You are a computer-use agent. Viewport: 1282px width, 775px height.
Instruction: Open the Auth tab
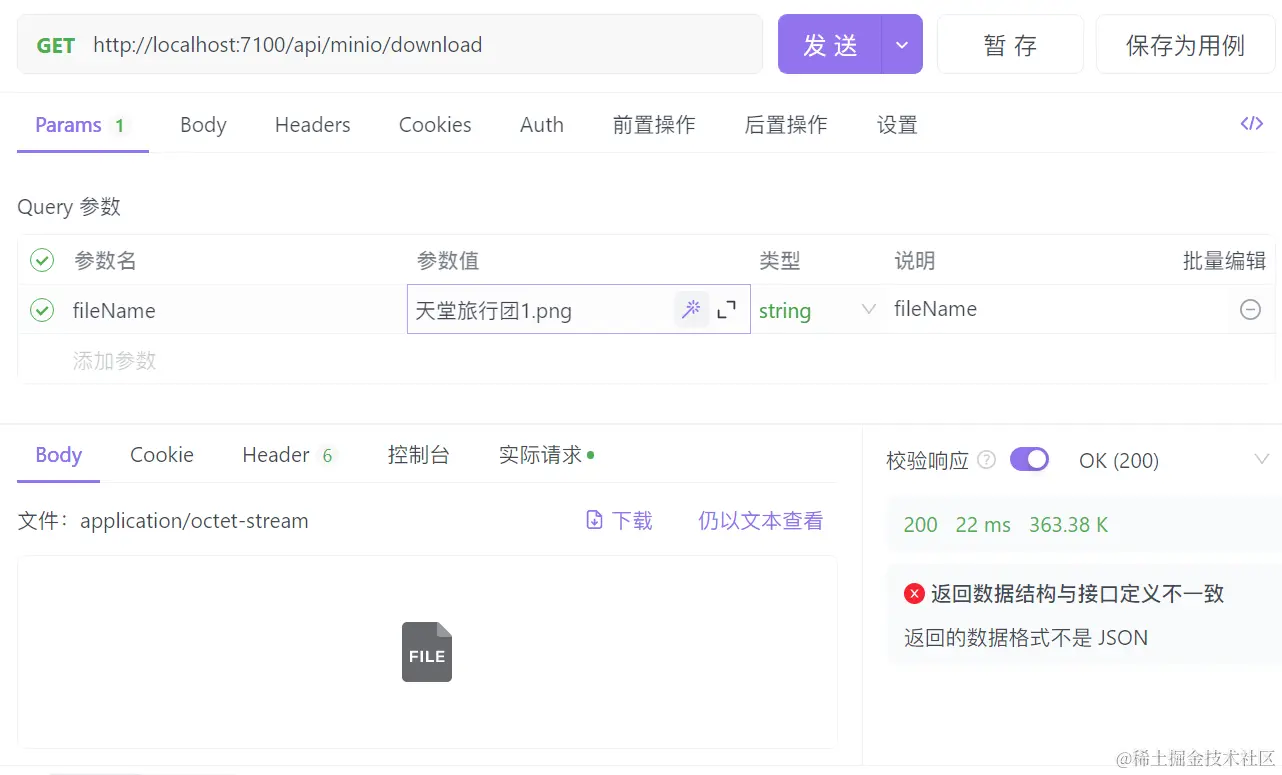point(542,125)
